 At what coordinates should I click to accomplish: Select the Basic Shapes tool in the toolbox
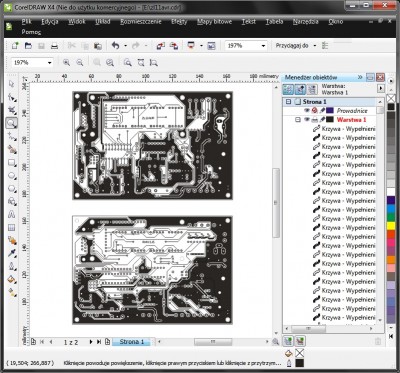click(x=12, y=201)
